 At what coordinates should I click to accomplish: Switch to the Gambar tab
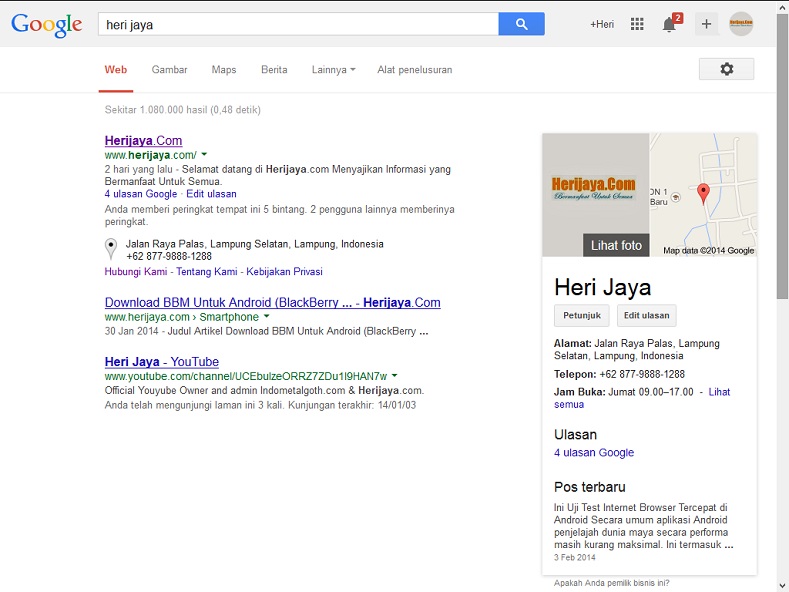[x=169, y=70]
